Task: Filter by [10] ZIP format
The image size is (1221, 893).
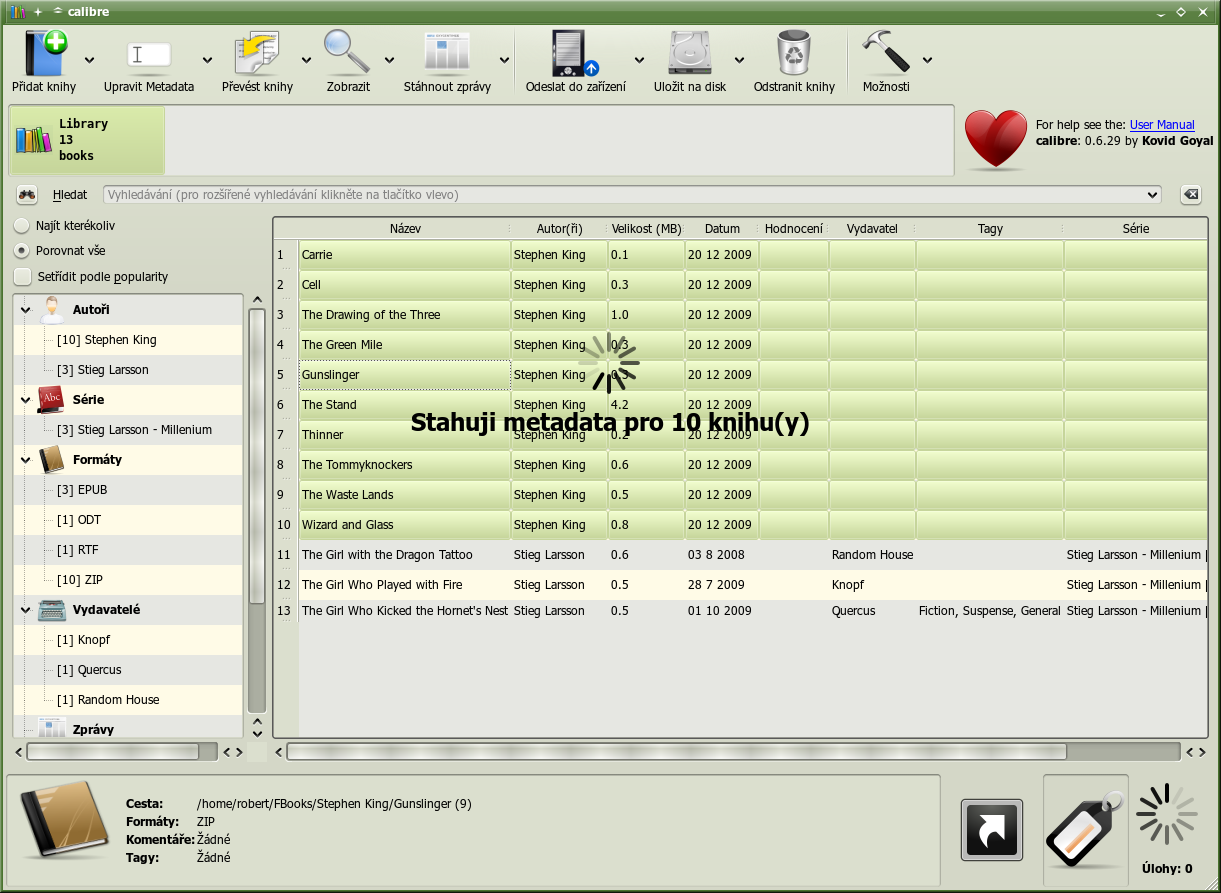Action: [x=80, y=580]
